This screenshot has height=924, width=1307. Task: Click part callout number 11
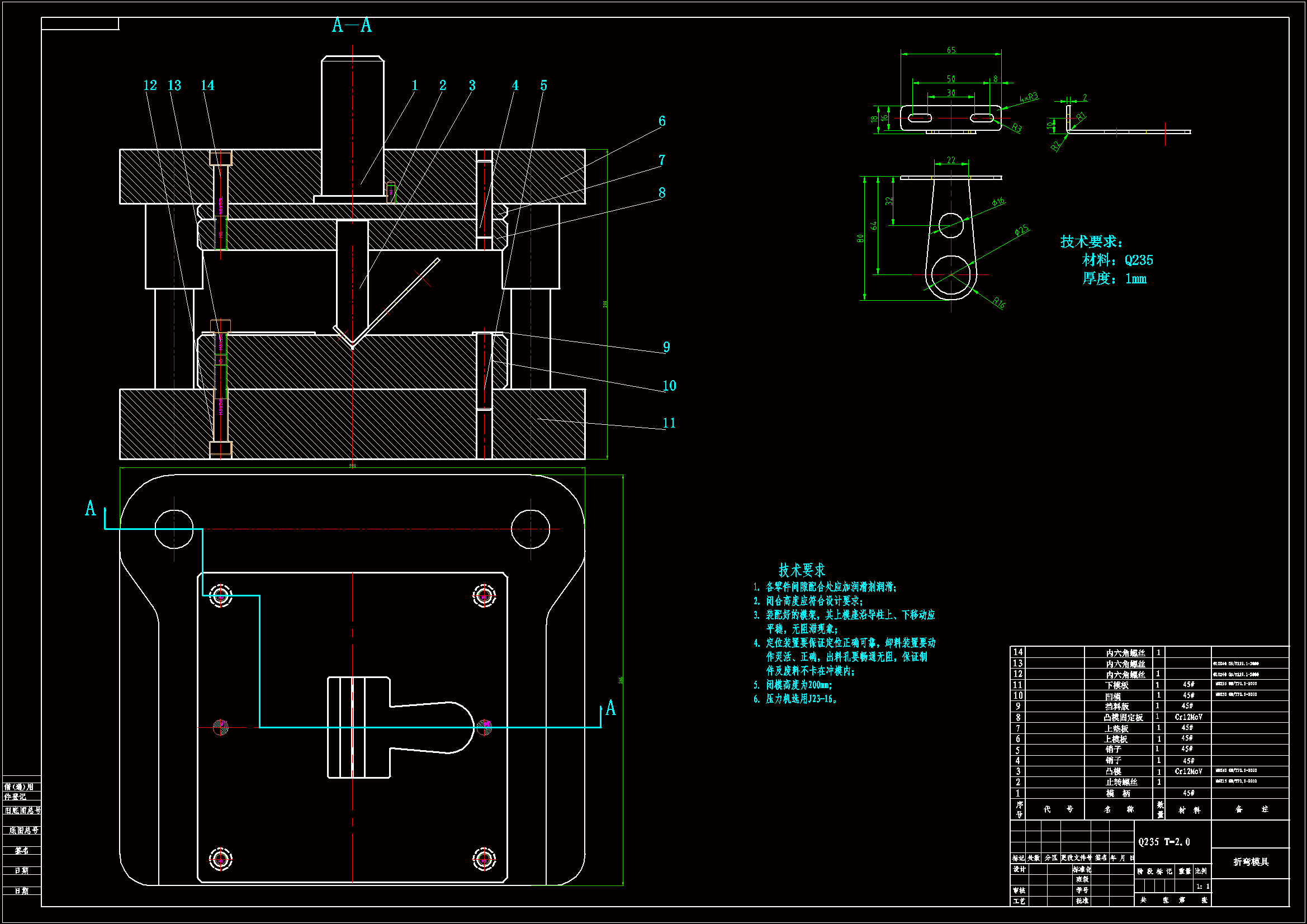[669, 423]
